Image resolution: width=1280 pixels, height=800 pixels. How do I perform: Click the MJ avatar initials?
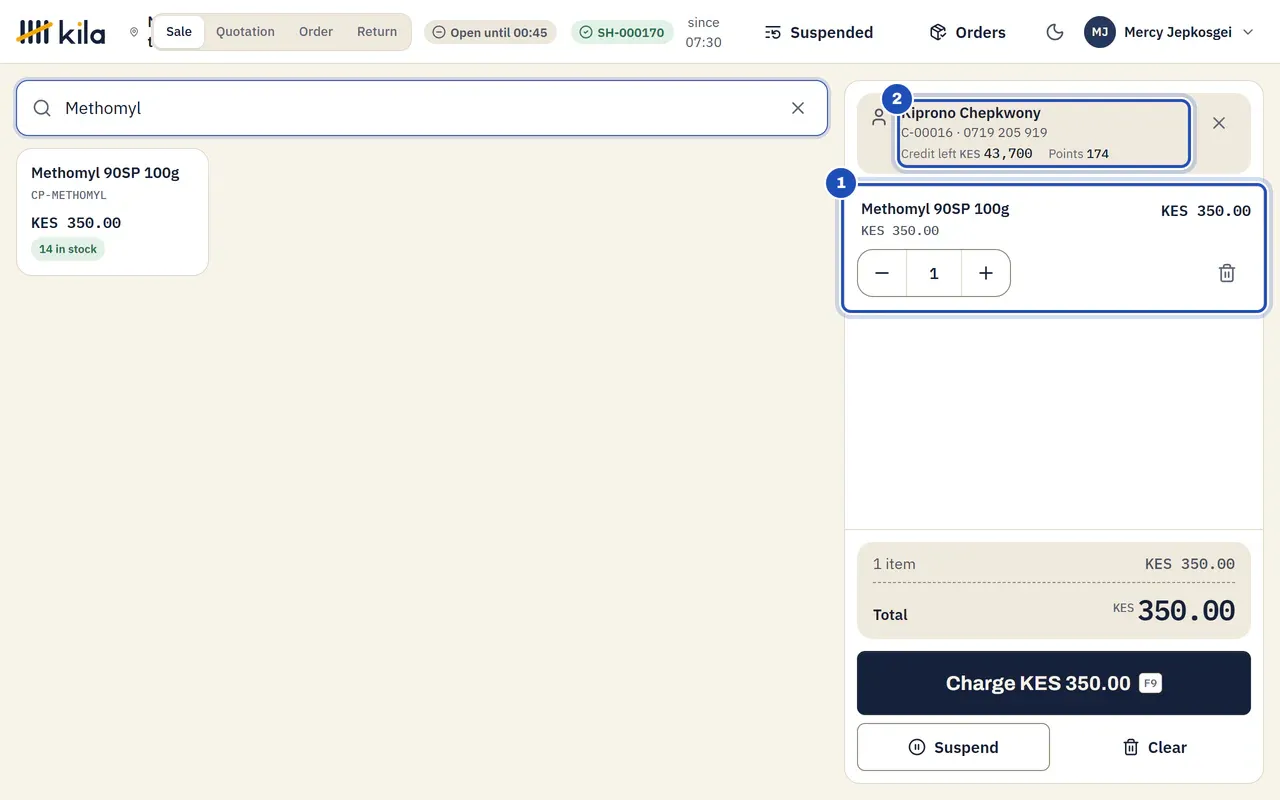tap(1100, 32)
